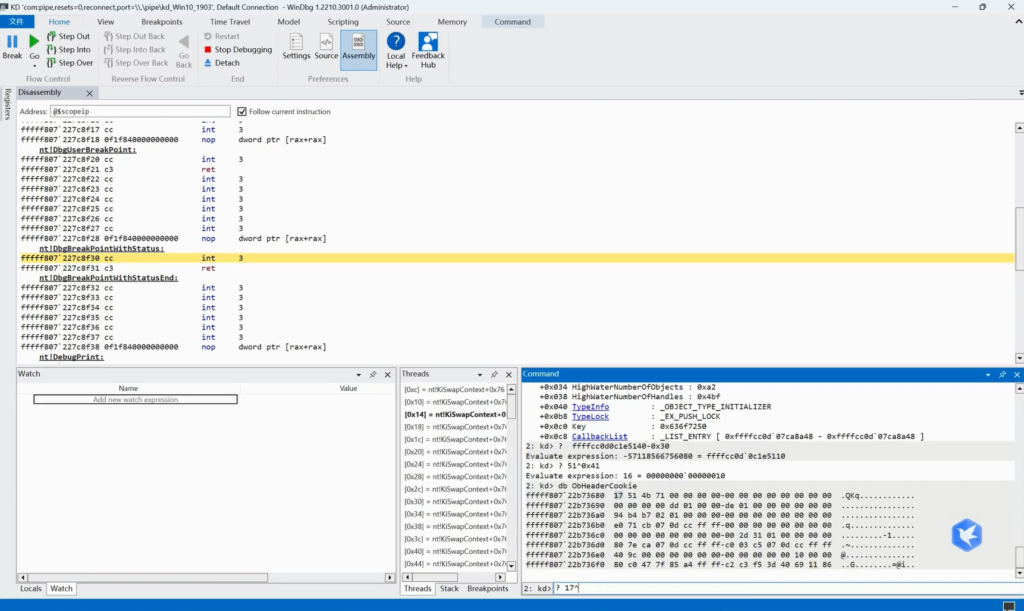The image size is (1024, 611).
Task: Click Step Over Back
Action: coord(136,63)
